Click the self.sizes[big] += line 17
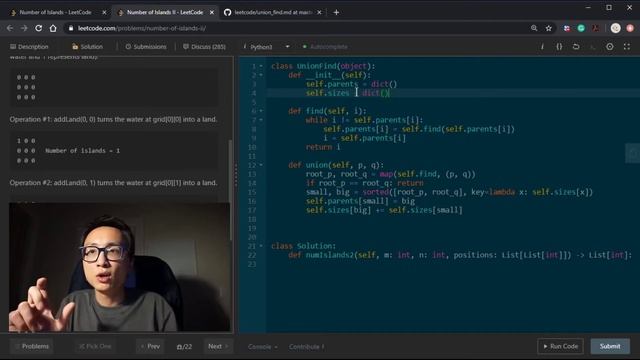640x360 pixels. [384, 210]
